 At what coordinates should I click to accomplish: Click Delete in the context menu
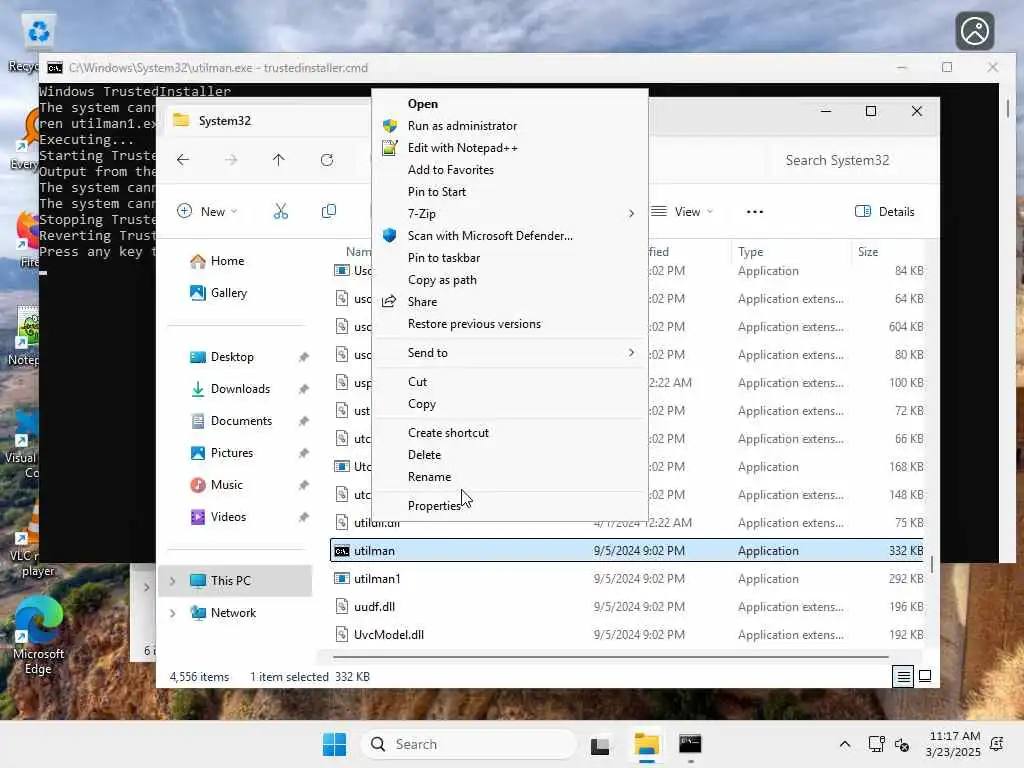tap(424, 455)
